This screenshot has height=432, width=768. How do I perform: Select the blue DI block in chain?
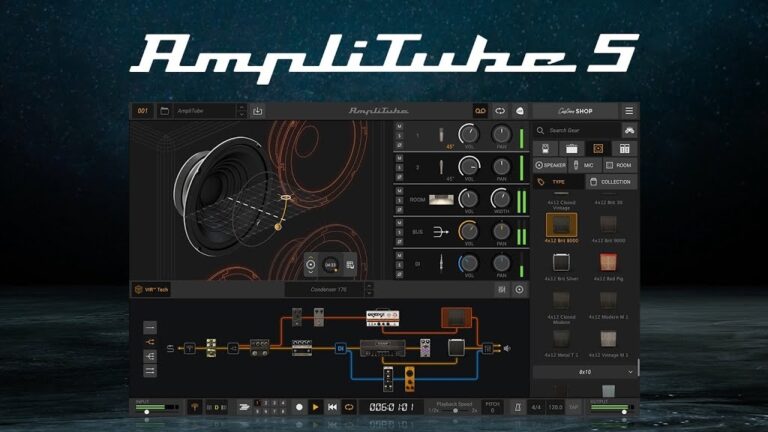click(340, 348)
